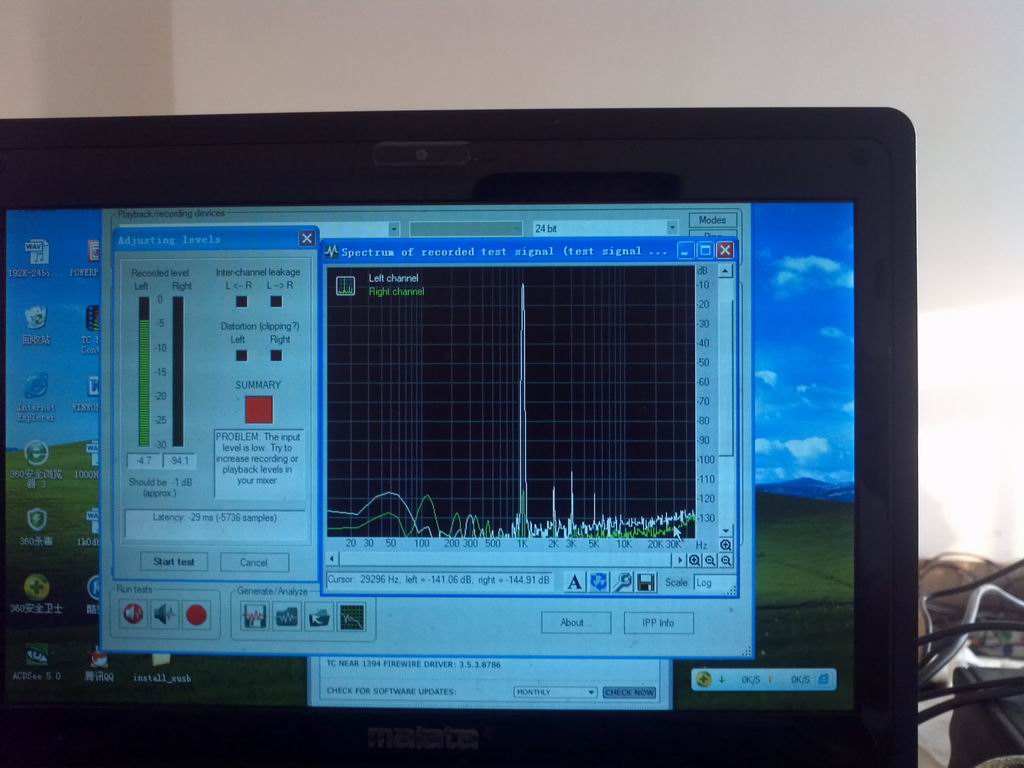The image size is (1024, 768).
Task: Open the 360安全卫士 desktop icon
Action: [36, 594]
